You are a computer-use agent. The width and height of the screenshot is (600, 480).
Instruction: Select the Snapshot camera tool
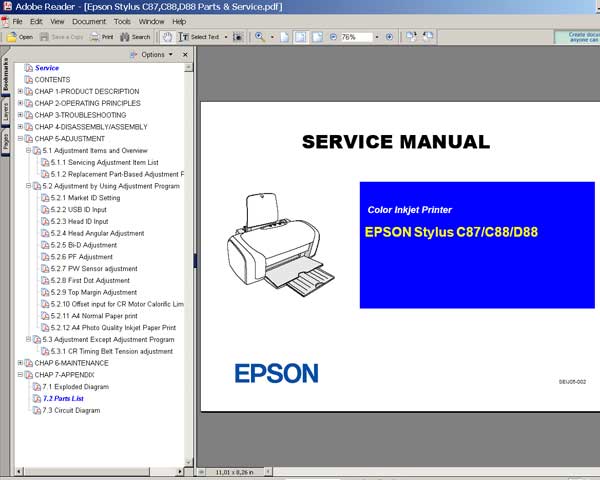coord(238,37)
